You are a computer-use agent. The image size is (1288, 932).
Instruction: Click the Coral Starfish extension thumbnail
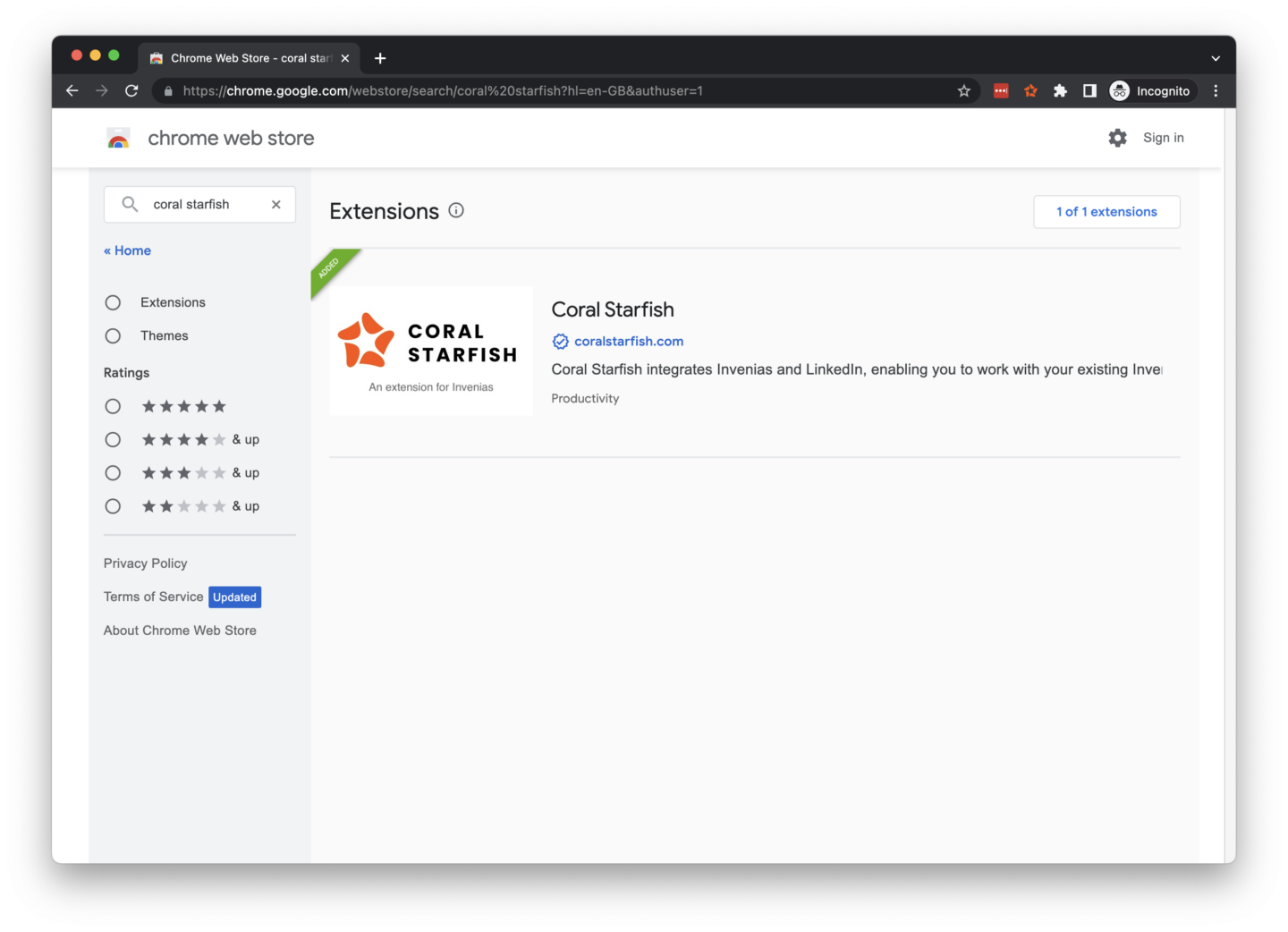(x=431, y=351)
